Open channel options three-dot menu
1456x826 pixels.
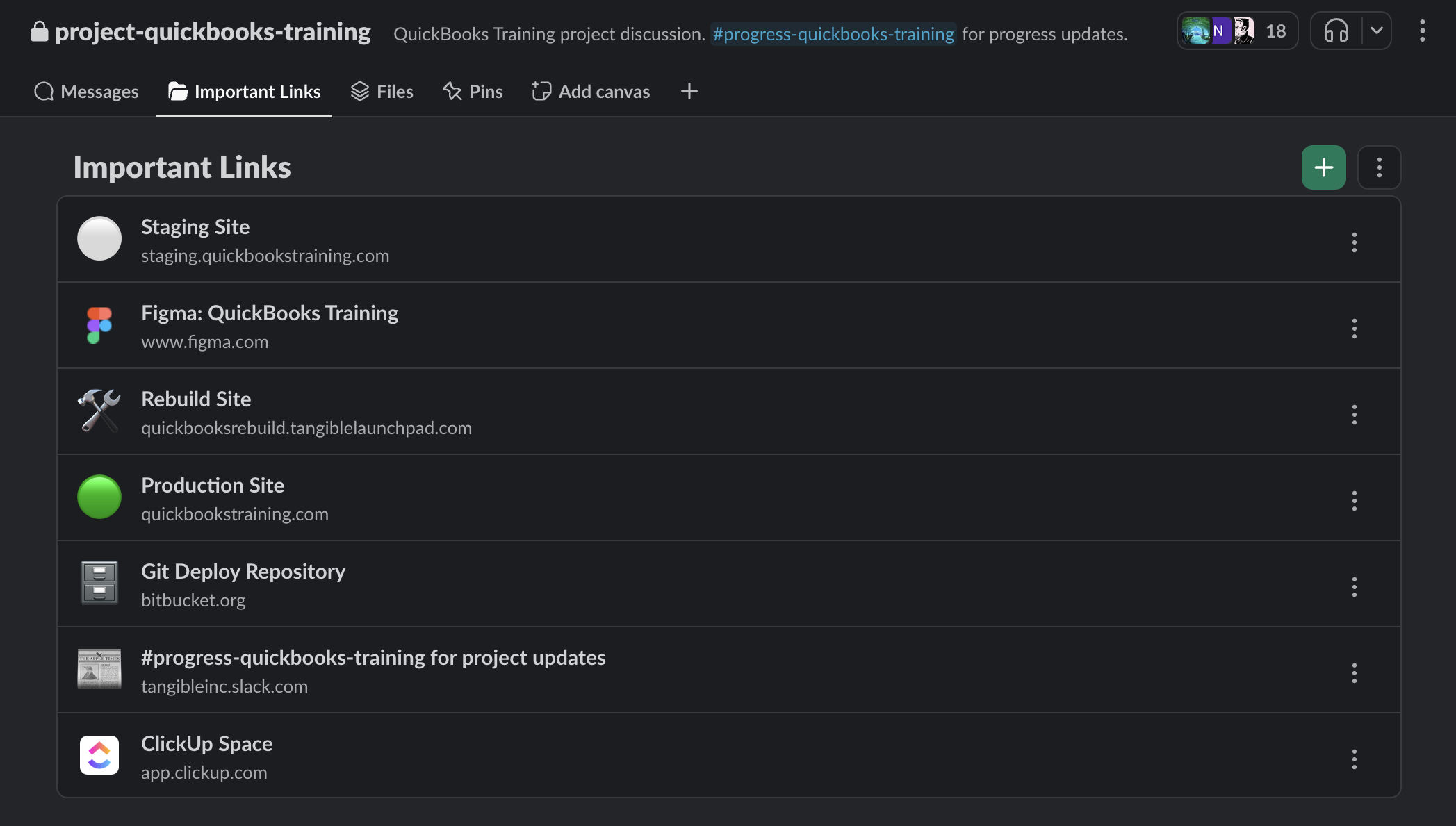point(1422,31)
